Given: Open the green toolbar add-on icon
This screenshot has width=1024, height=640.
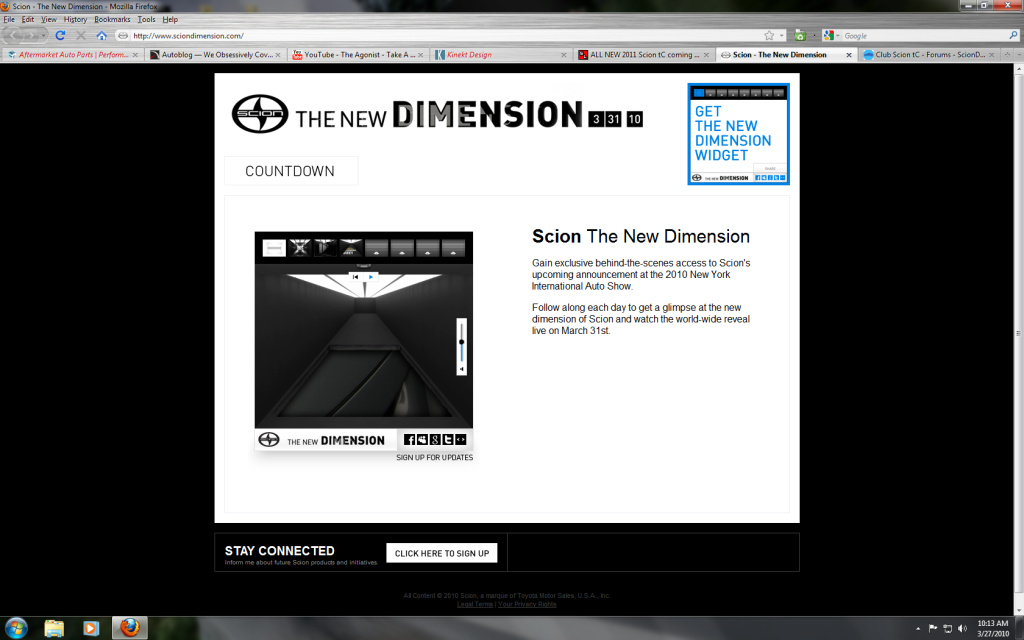Looking at the screenshot, I should 800,35.
